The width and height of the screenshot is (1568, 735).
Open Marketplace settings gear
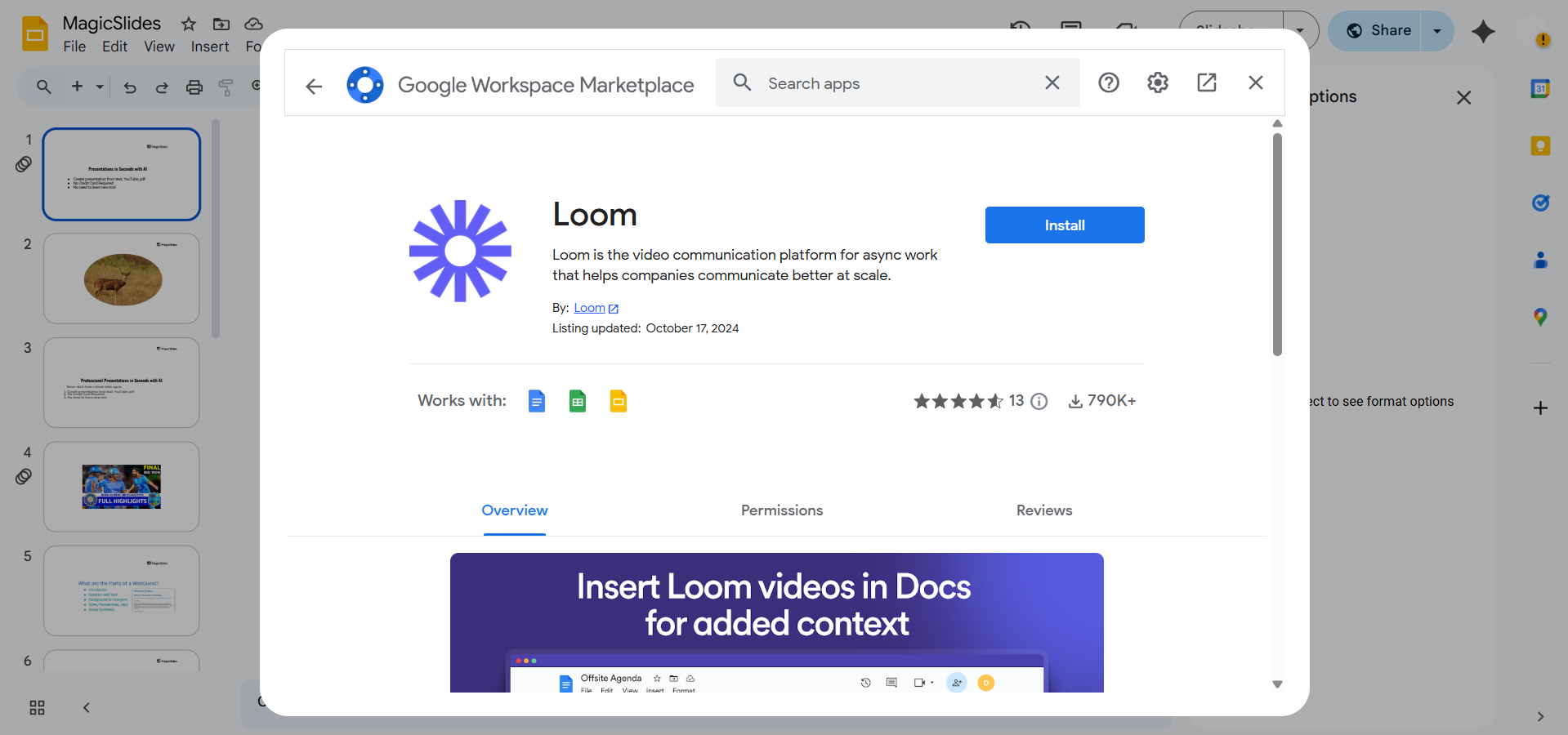tap(1157, 82)
